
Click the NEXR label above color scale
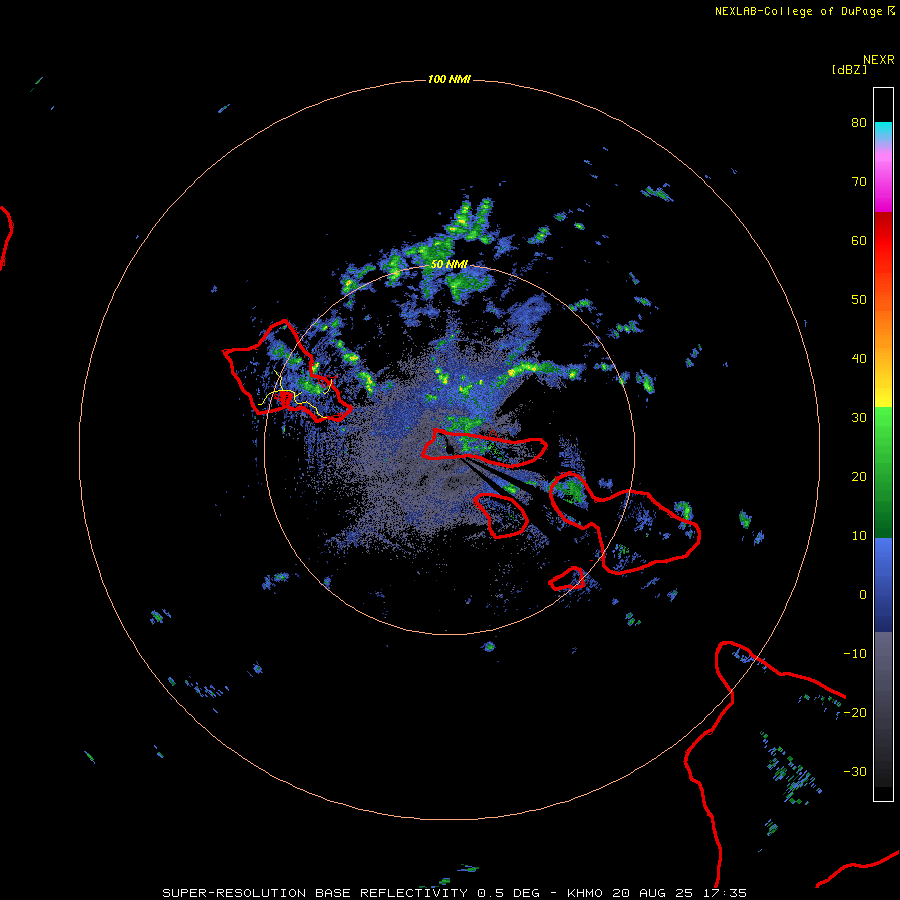pyautogui.click(x=878, y=60)
